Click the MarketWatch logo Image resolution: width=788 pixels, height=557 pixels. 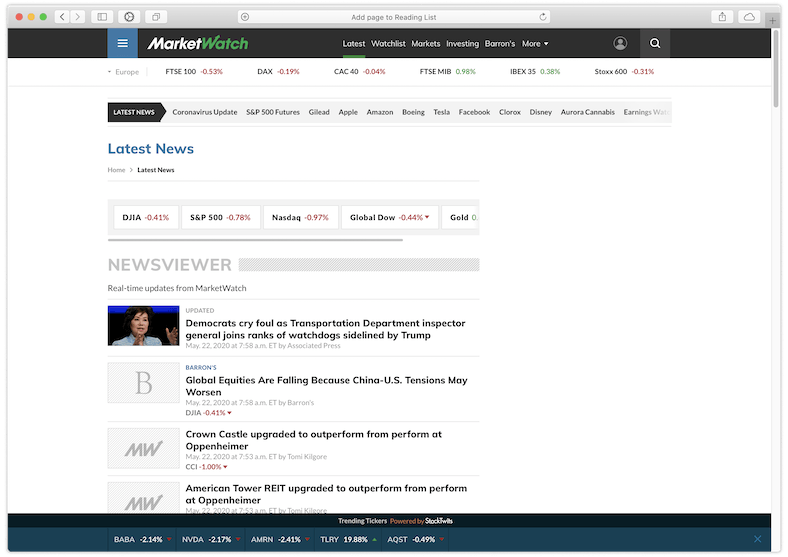click(x=198, y=43)
